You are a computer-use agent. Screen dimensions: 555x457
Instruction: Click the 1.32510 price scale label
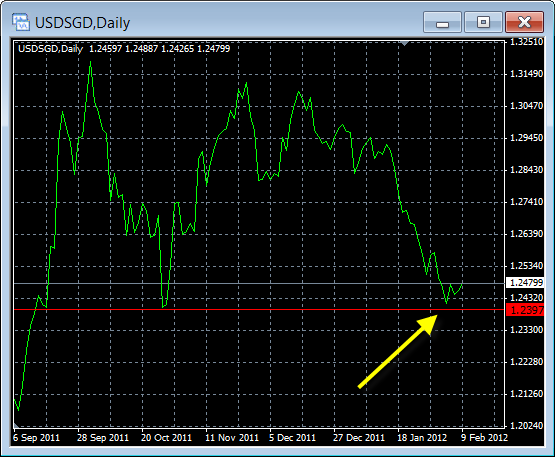click(x=526, y=42)
